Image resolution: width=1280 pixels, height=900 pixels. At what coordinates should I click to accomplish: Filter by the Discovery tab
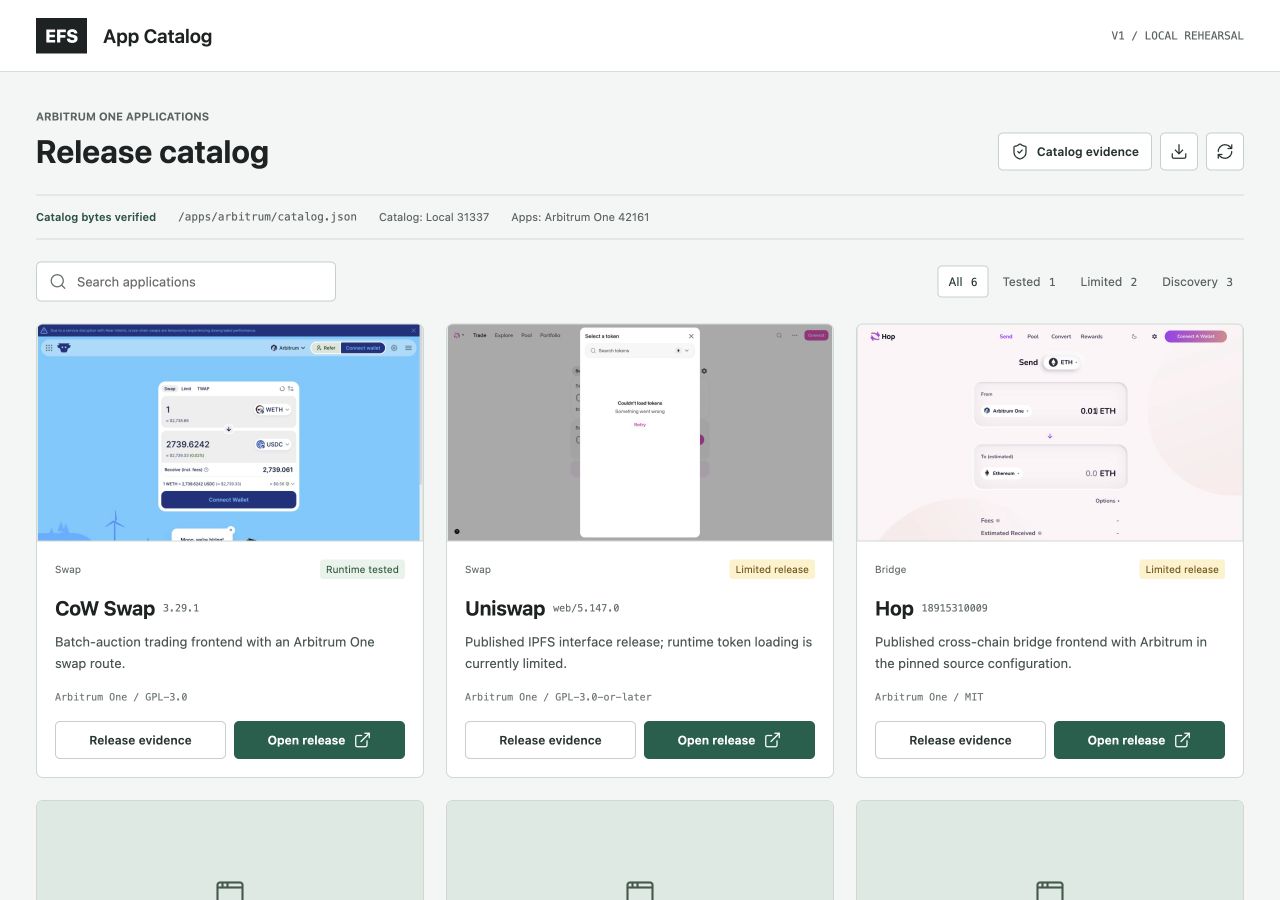[1197, 282]
